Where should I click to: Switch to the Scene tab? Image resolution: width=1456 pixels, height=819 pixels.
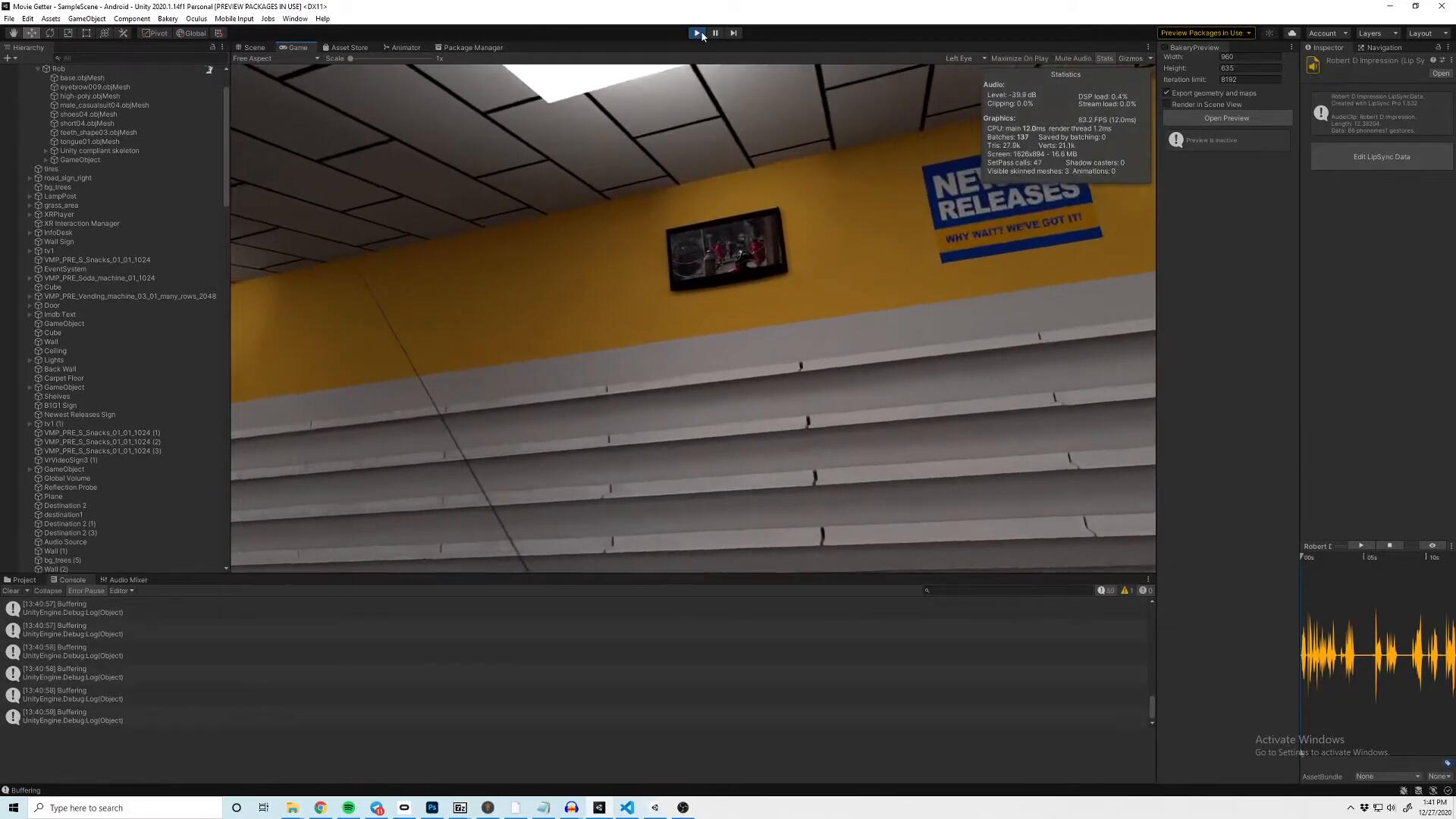250,47
